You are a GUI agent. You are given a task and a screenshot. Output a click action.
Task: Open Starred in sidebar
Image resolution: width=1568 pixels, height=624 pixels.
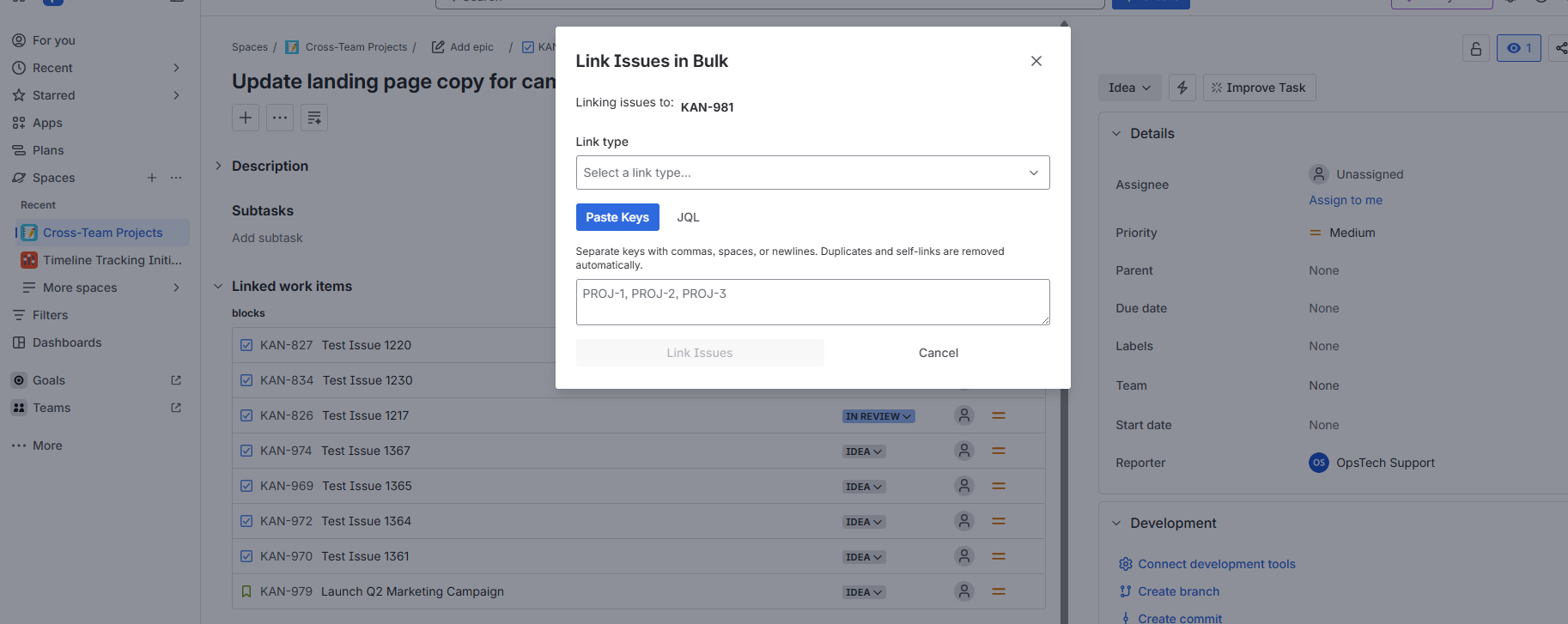point(54,95)
